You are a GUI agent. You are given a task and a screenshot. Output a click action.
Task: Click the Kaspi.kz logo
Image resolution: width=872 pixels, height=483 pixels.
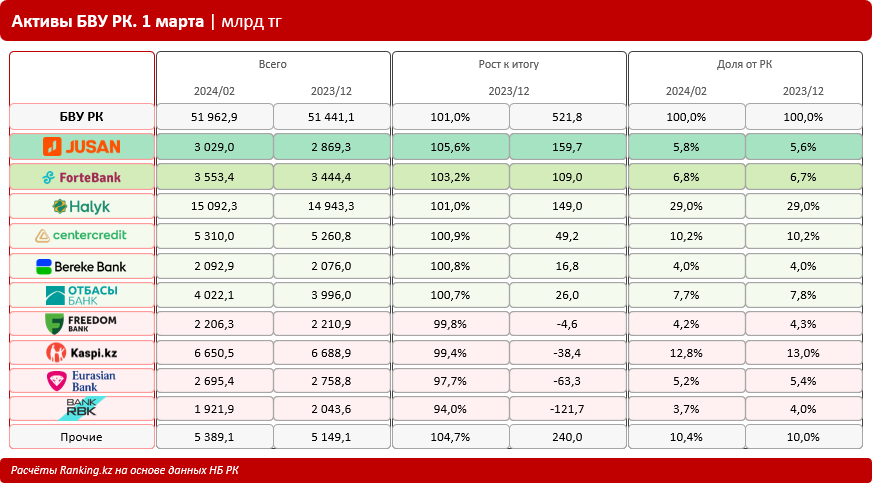click(82, 353)
